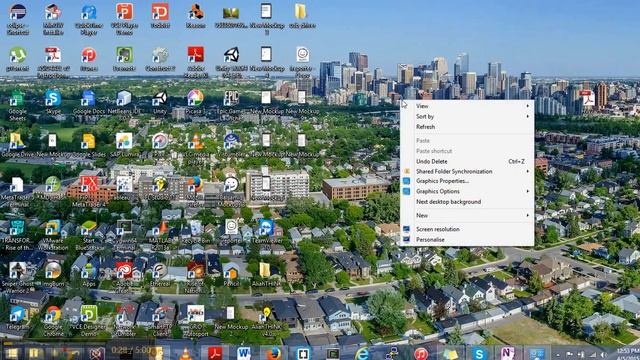Select the SAP Lumira desktop icon

[x=124, y=145]
